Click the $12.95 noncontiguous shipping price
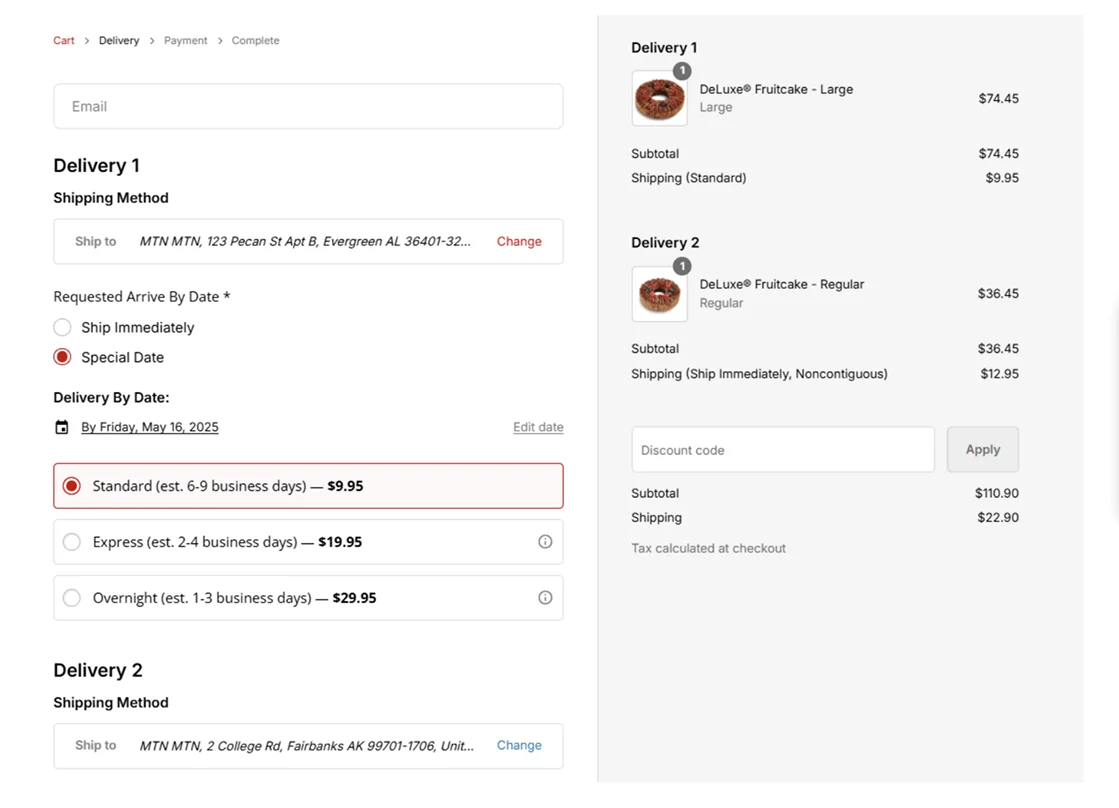Screen dimensions: 1119x808 pyautogui.click(x=999, y=374)
